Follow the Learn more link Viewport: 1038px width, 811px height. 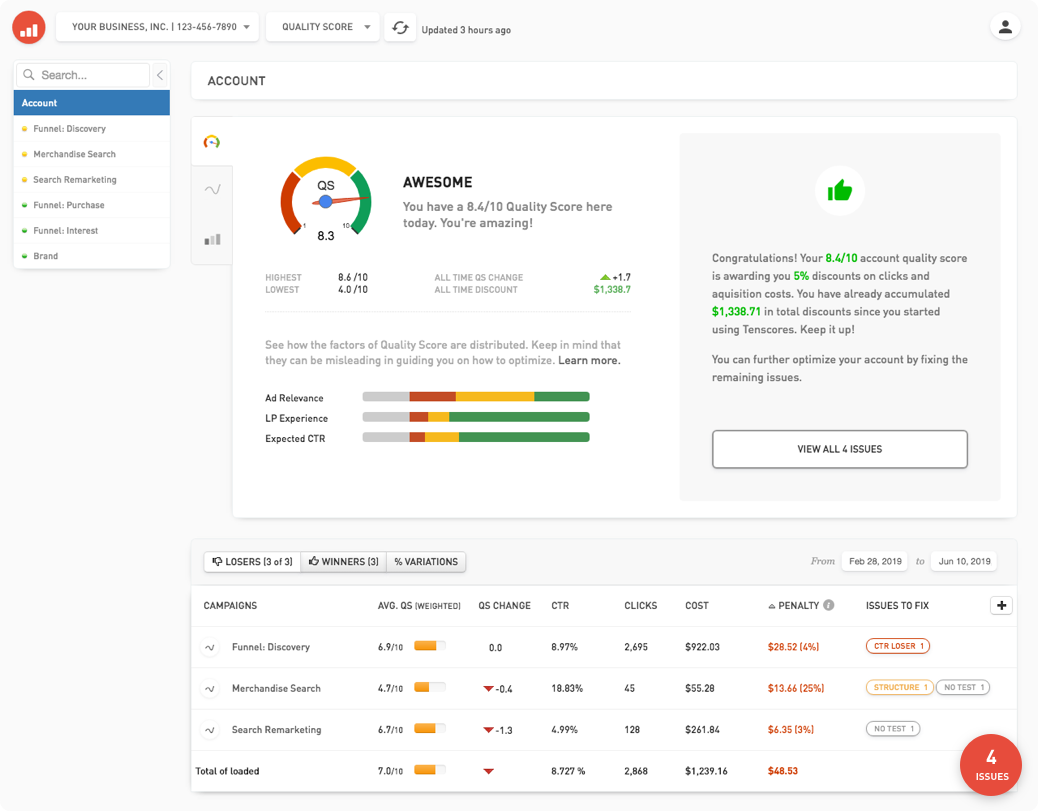click(589, 360)
